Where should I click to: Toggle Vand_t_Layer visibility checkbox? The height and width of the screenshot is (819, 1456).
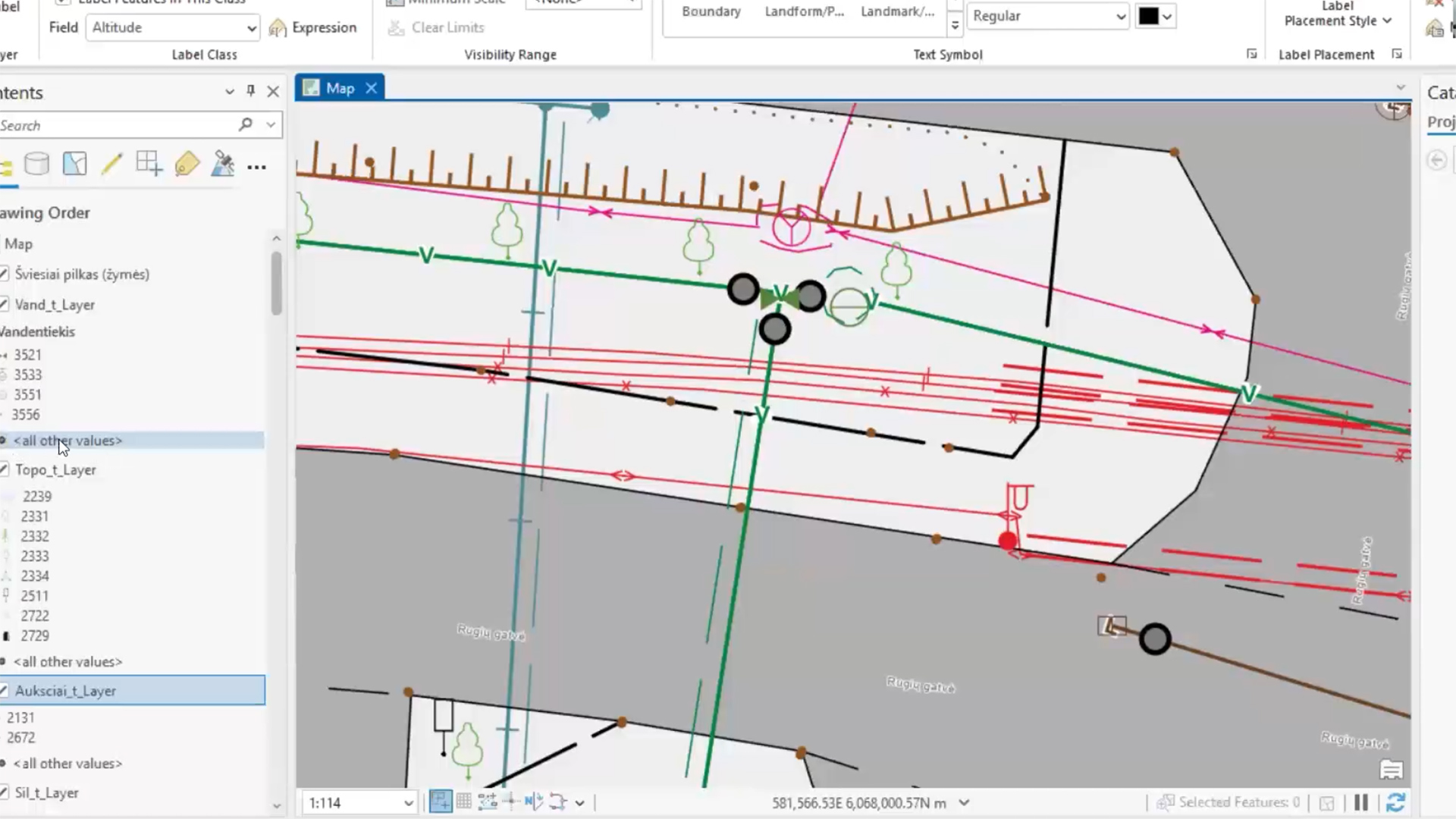[5, 305]
